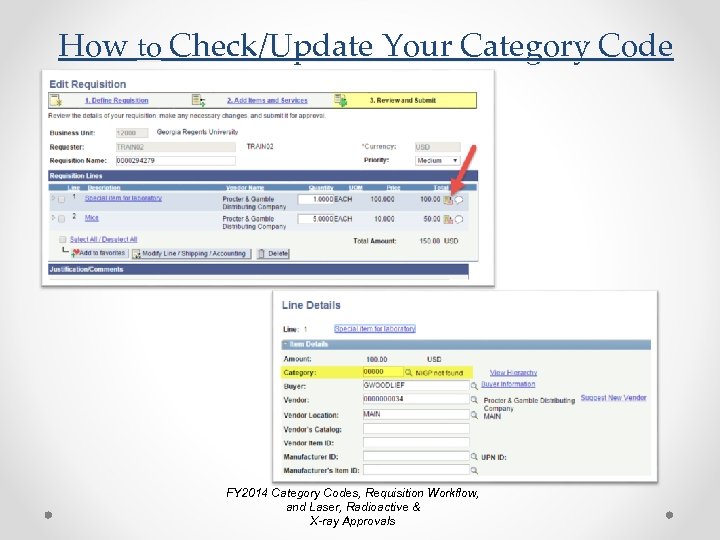720x540 pixels.
Task: Tick the checkbox for the Mice line
Action: click(62, 219)
